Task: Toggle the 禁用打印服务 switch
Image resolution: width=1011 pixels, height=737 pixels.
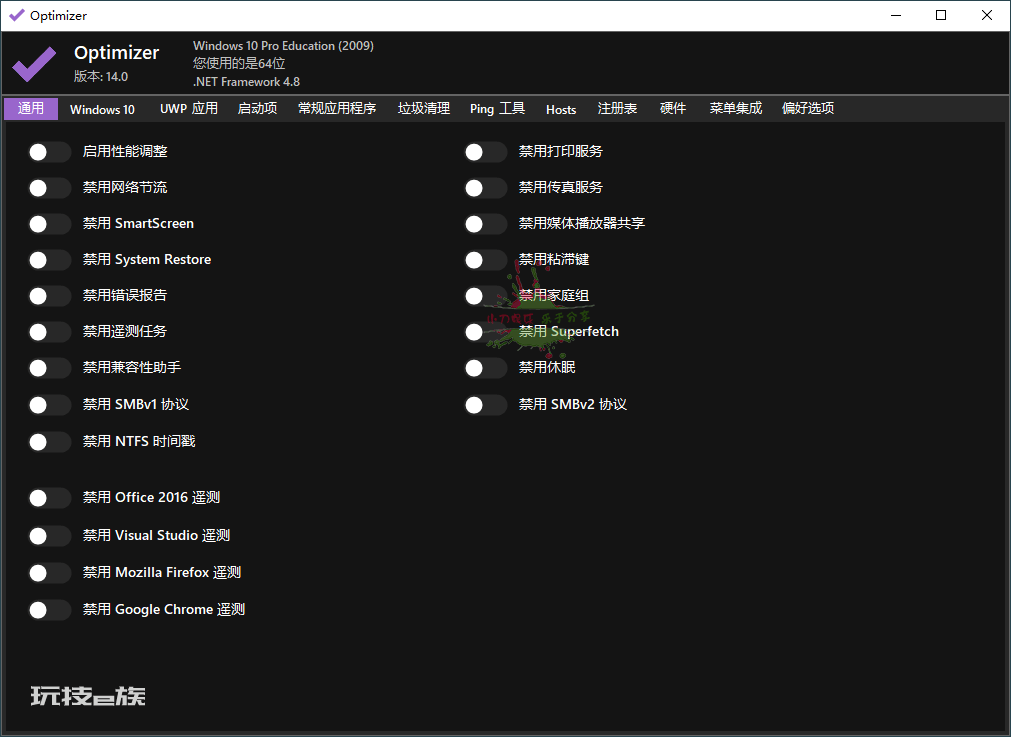Action: [x=486, y=152]
